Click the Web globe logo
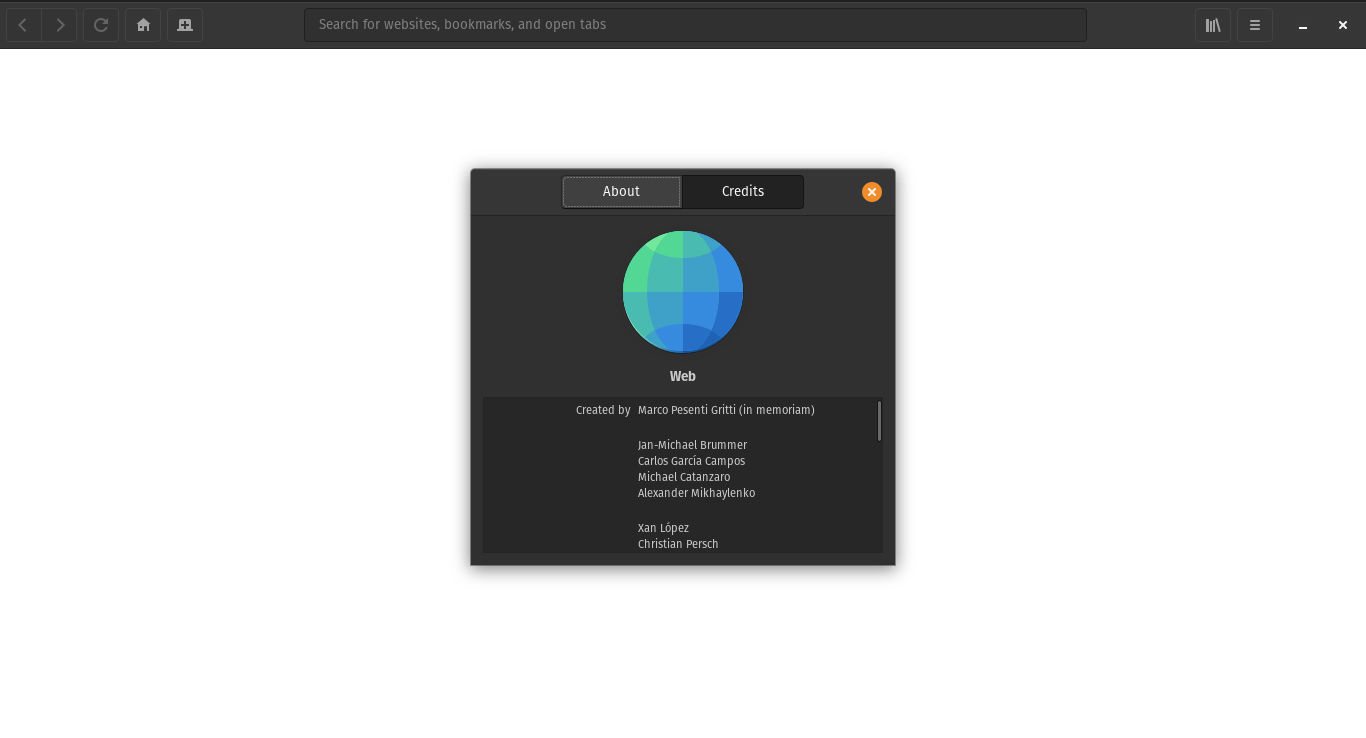 click(x=683, y=291)
